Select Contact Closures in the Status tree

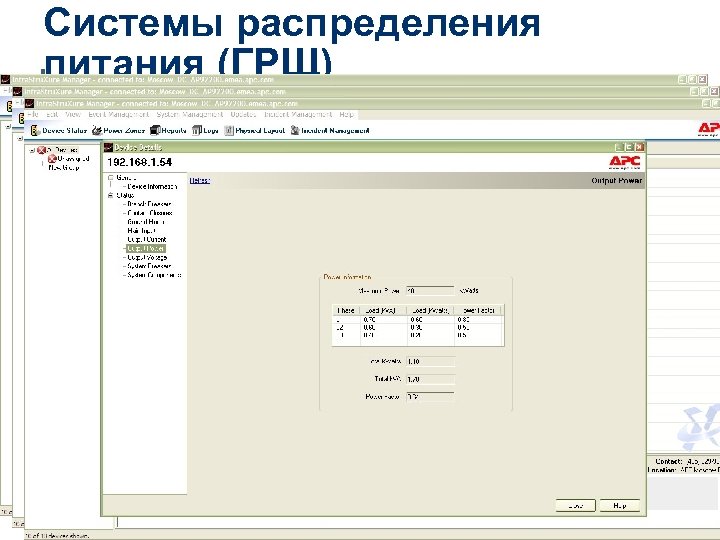point(150,213)
